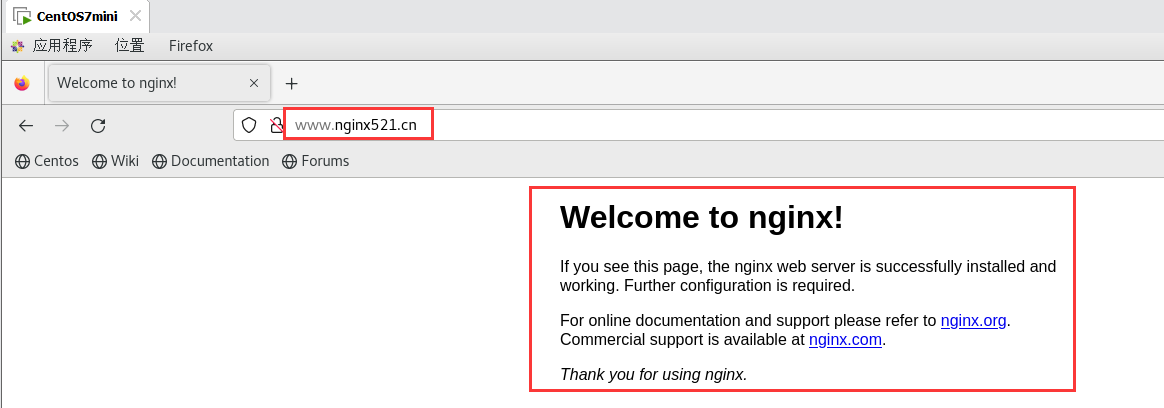Screen dimensions: 1164x408
Task: Click the applications menu colorful icon
Action: [x=17, y=46]
